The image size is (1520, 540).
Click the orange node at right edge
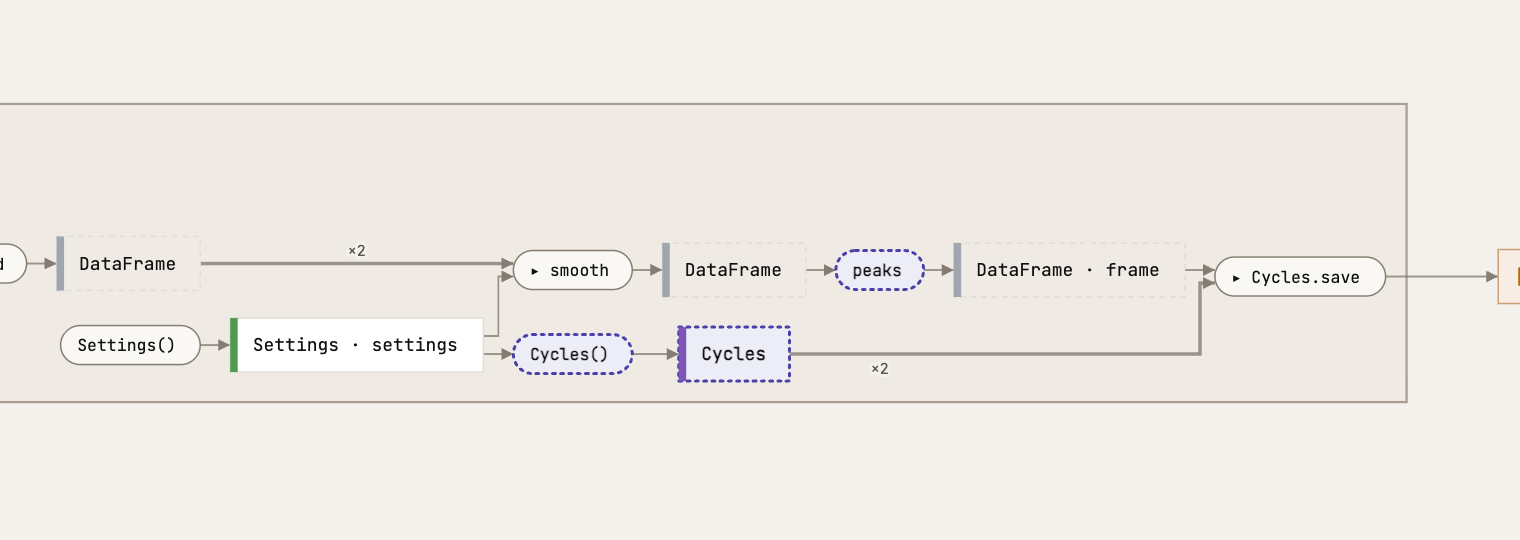(x=1509, y=277)
